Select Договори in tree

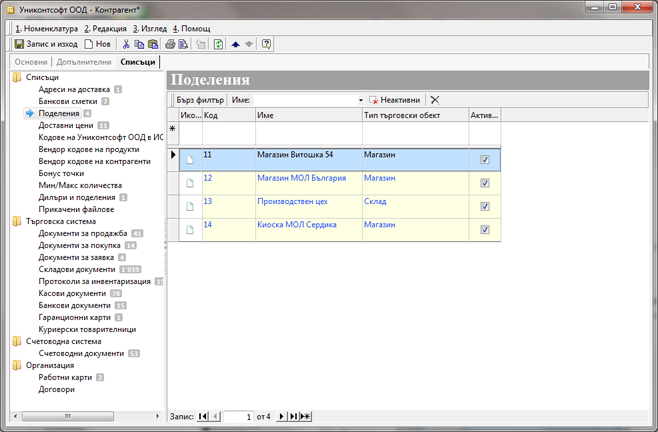[56, 389]
